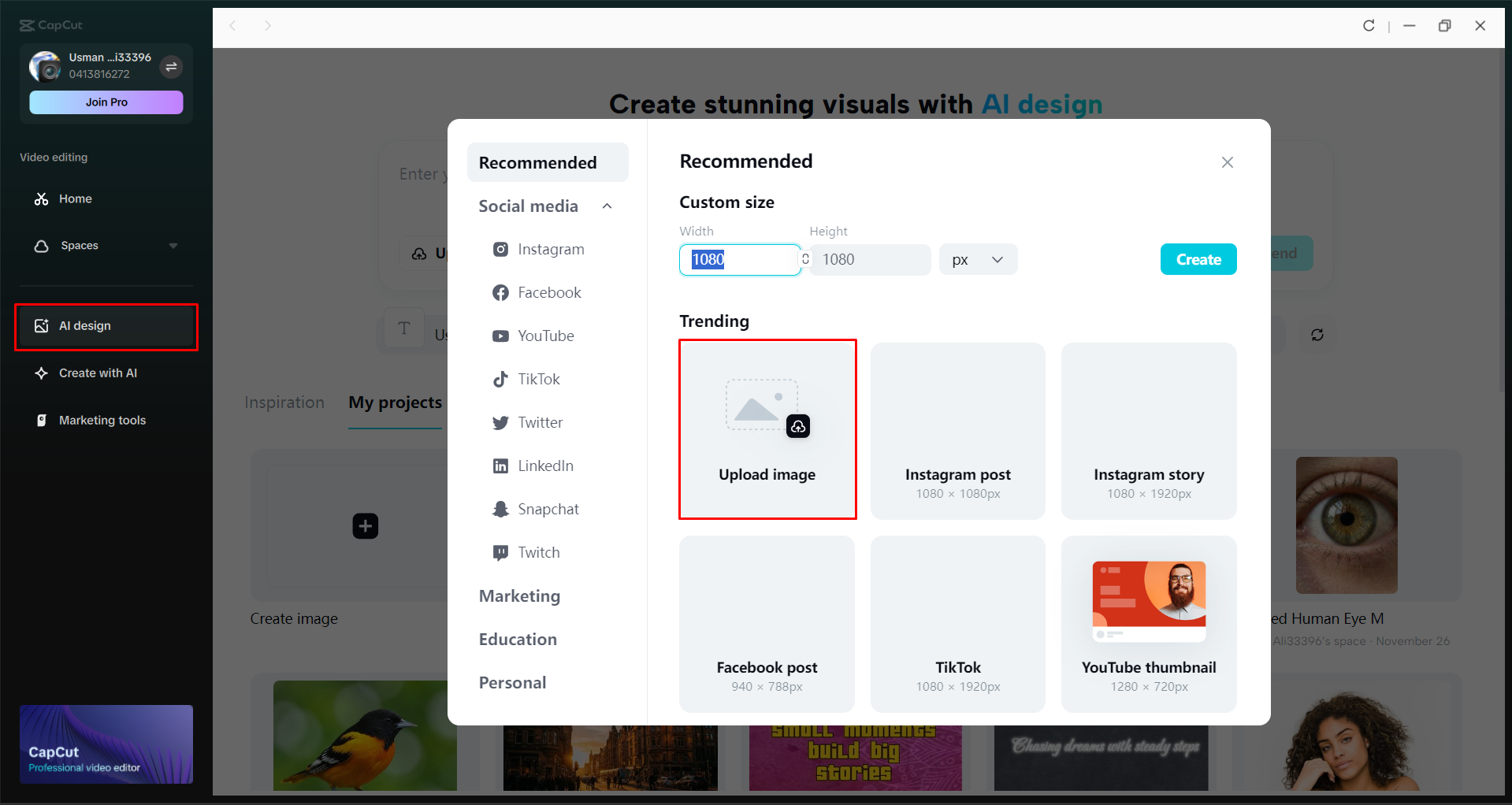1512x805 pixels.
Task: Select LinkedIn in the Social media list
Action: coord(545,466)
